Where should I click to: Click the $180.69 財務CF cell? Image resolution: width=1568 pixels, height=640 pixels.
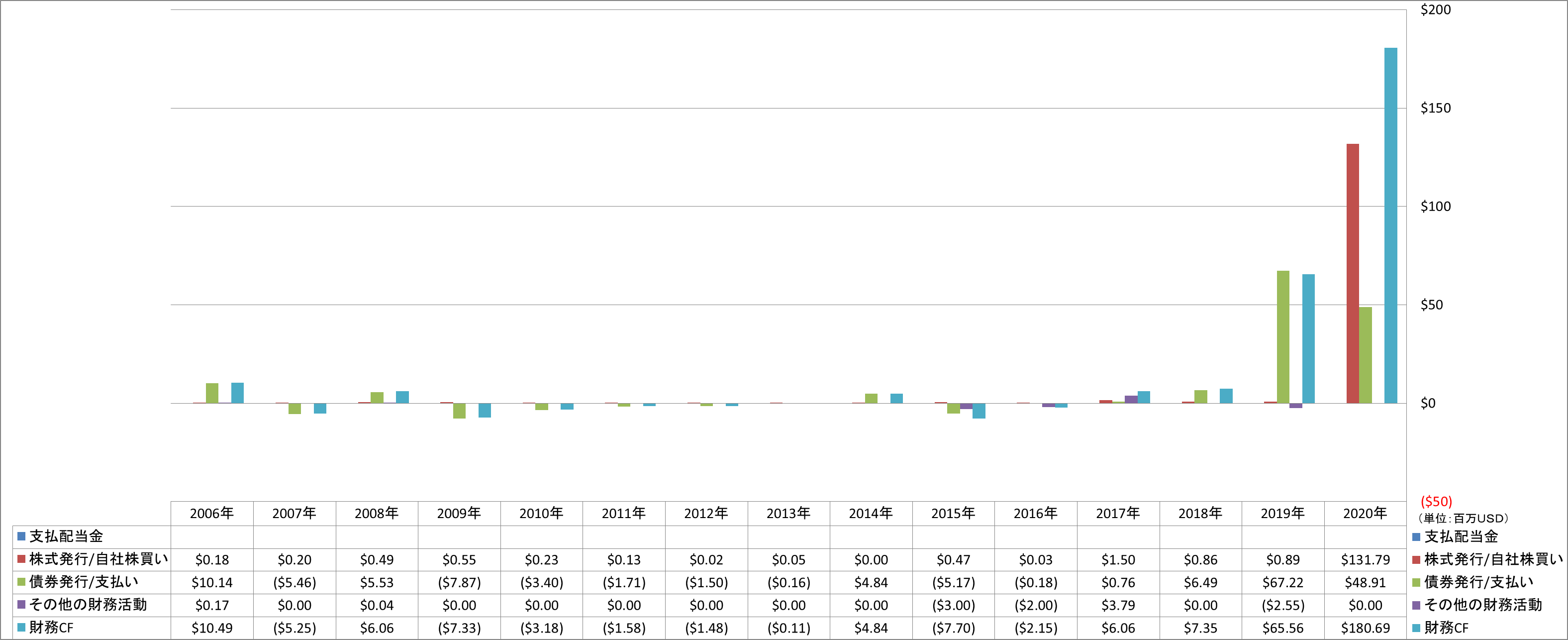(x=1366, y=628)
